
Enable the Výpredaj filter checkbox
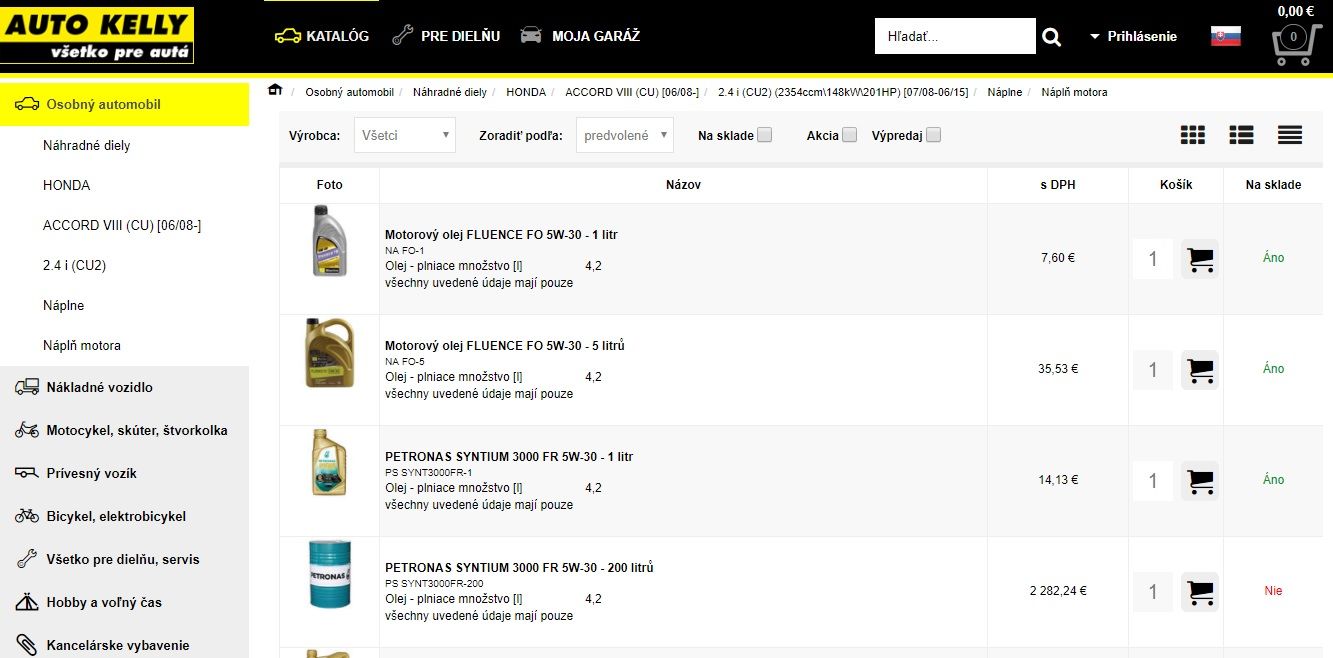pos(934,135)
